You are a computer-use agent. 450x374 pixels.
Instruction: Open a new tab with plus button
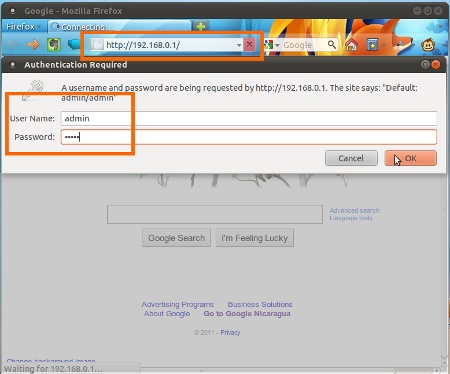(x=201, y=26)
